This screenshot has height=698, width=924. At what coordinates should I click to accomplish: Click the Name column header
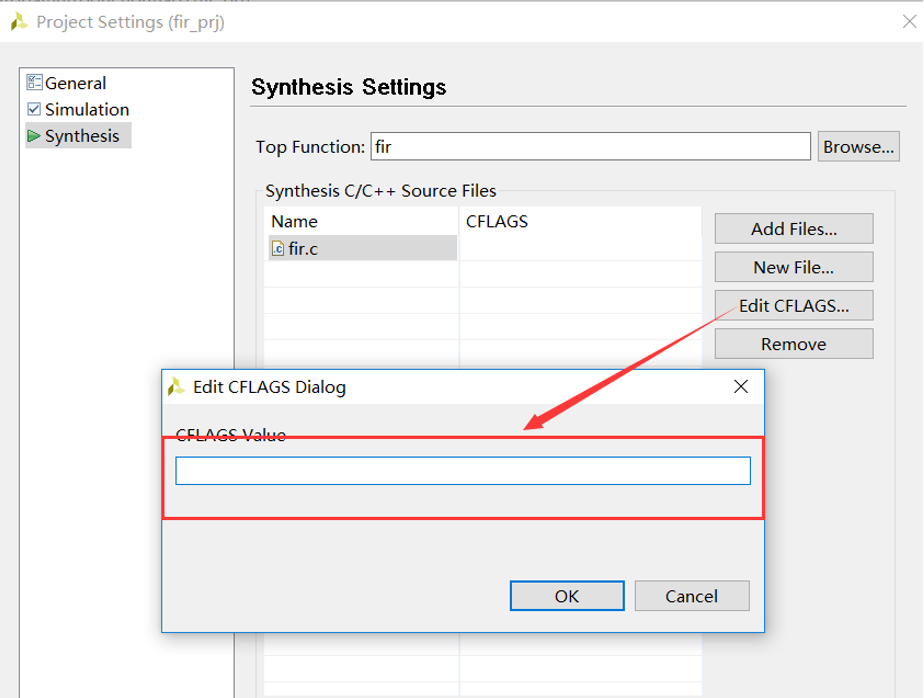tap(361, 221)
